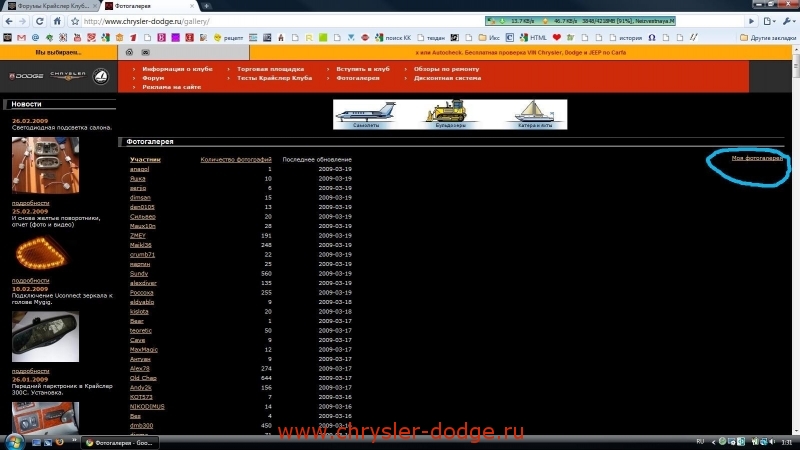800x450 pixels.
Task: Open gallery of member MaxMagic
Action: pos(143,349)
